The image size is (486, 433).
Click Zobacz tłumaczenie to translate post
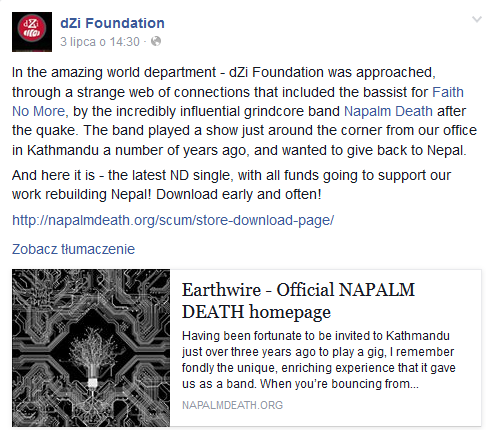73,249
